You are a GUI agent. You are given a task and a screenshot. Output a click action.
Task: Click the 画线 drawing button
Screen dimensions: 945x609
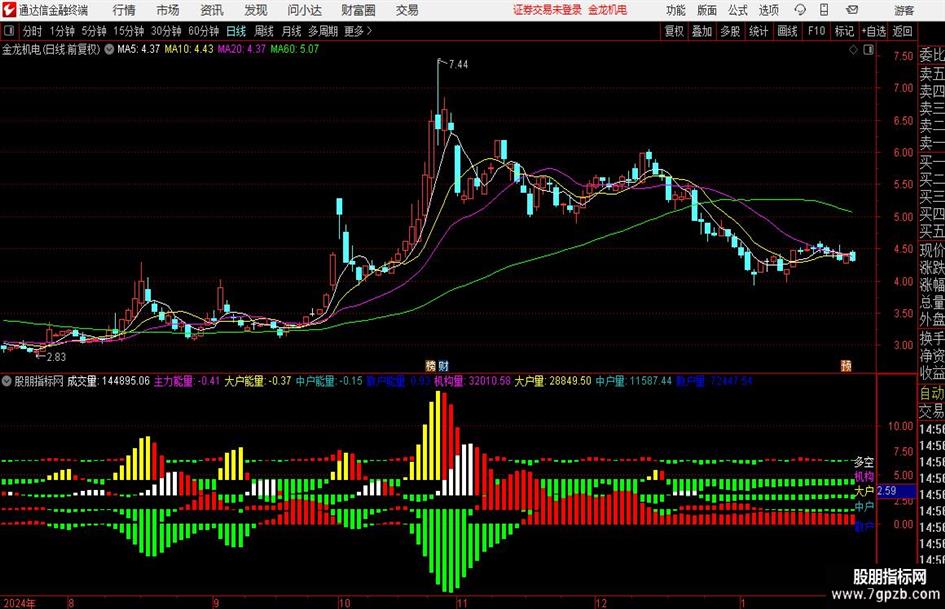click(x=788, y=31)
